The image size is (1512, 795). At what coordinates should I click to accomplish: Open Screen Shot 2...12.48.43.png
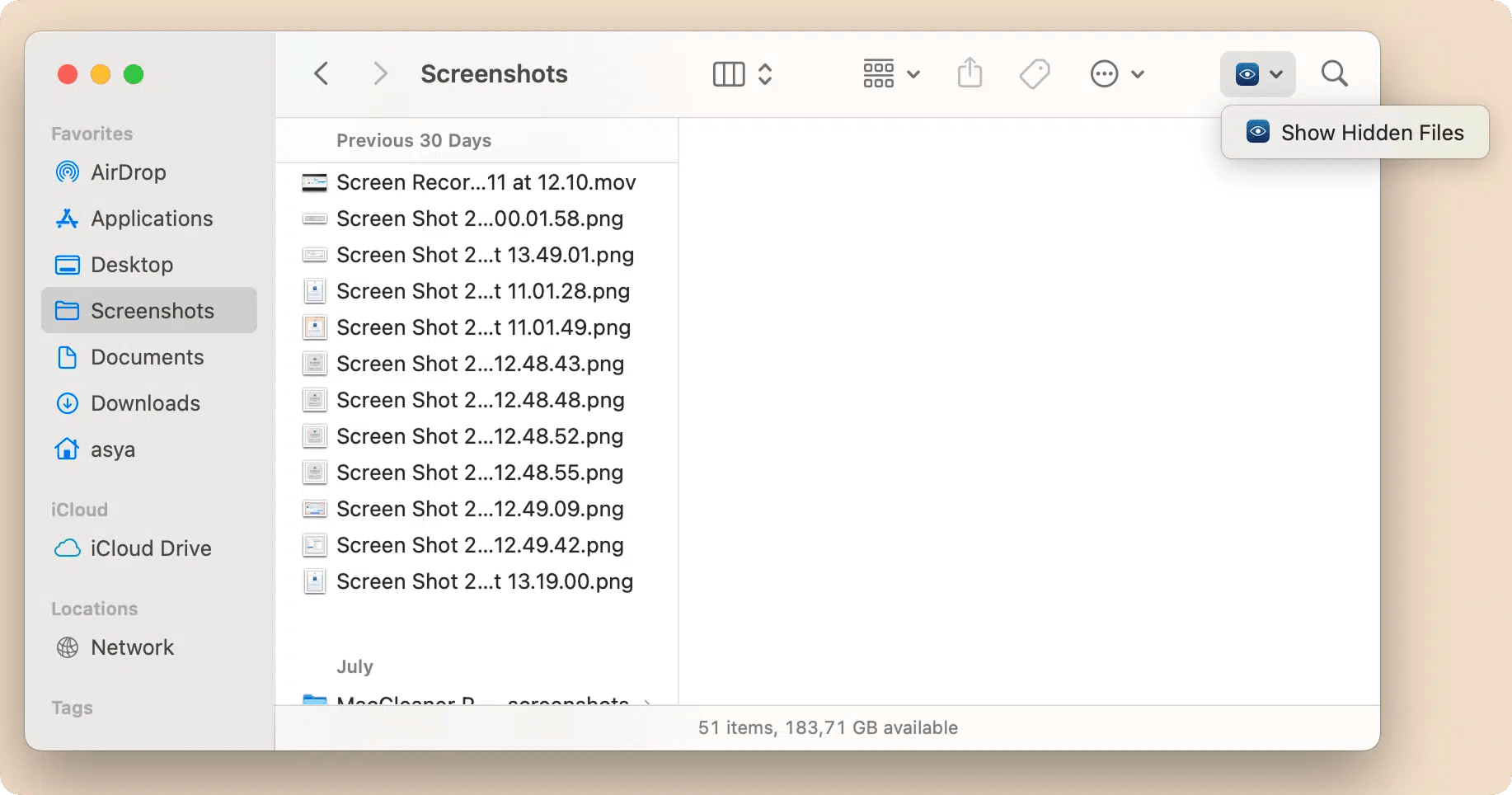(480, 364)
